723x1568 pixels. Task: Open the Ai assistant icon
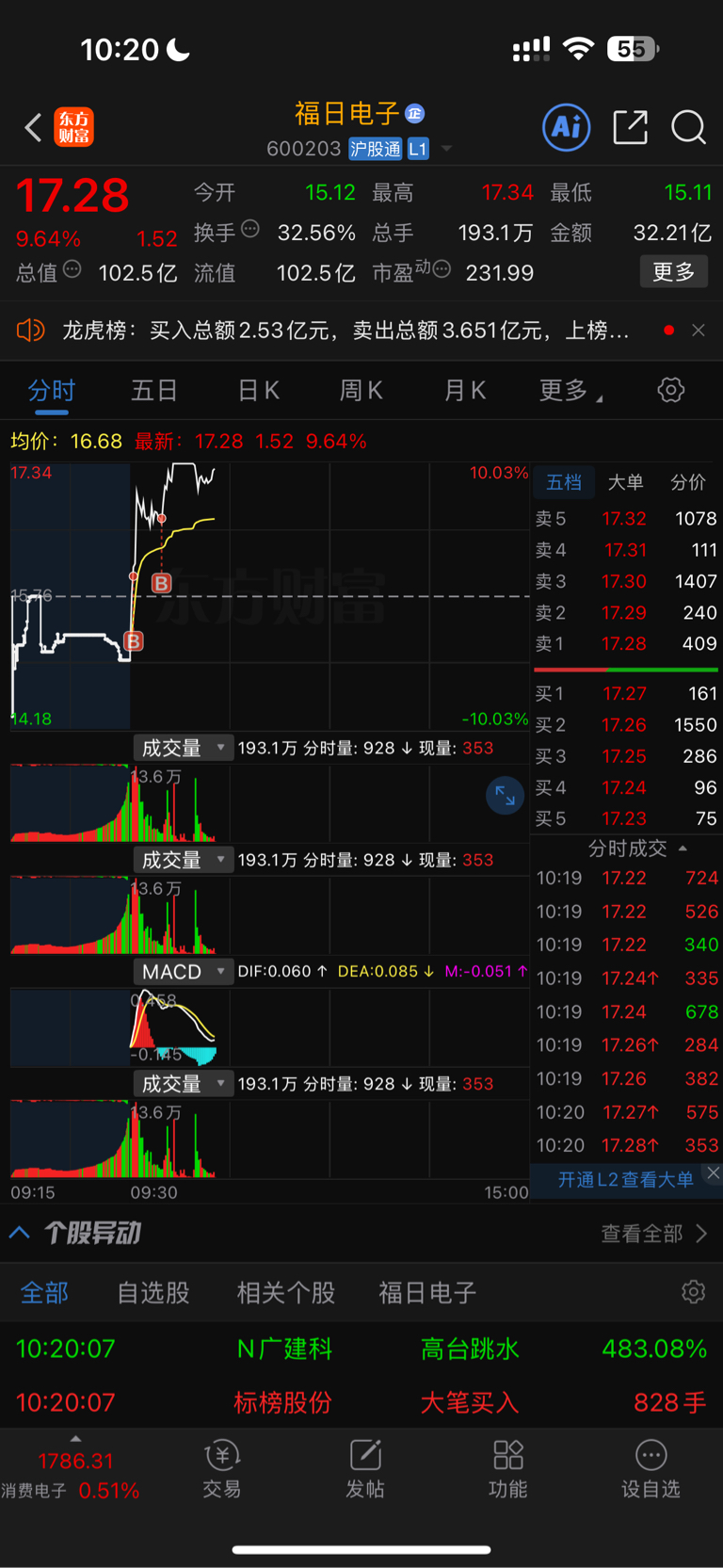(x=567, y=127)
